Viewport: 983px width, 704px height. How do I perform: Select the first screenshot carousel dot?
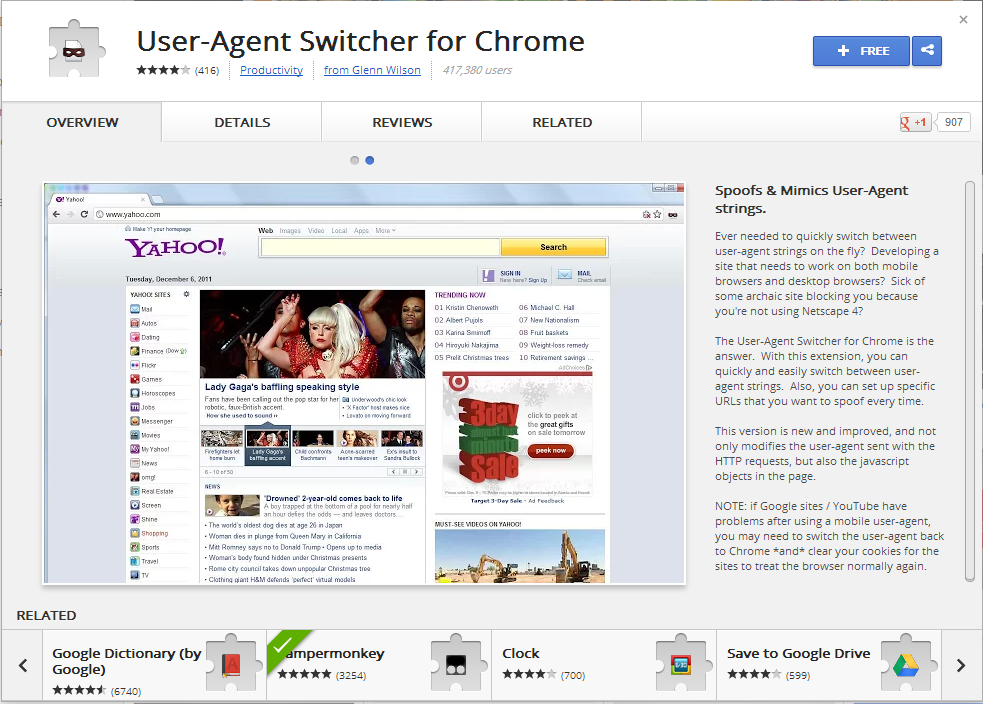click(x=355, y=160)
